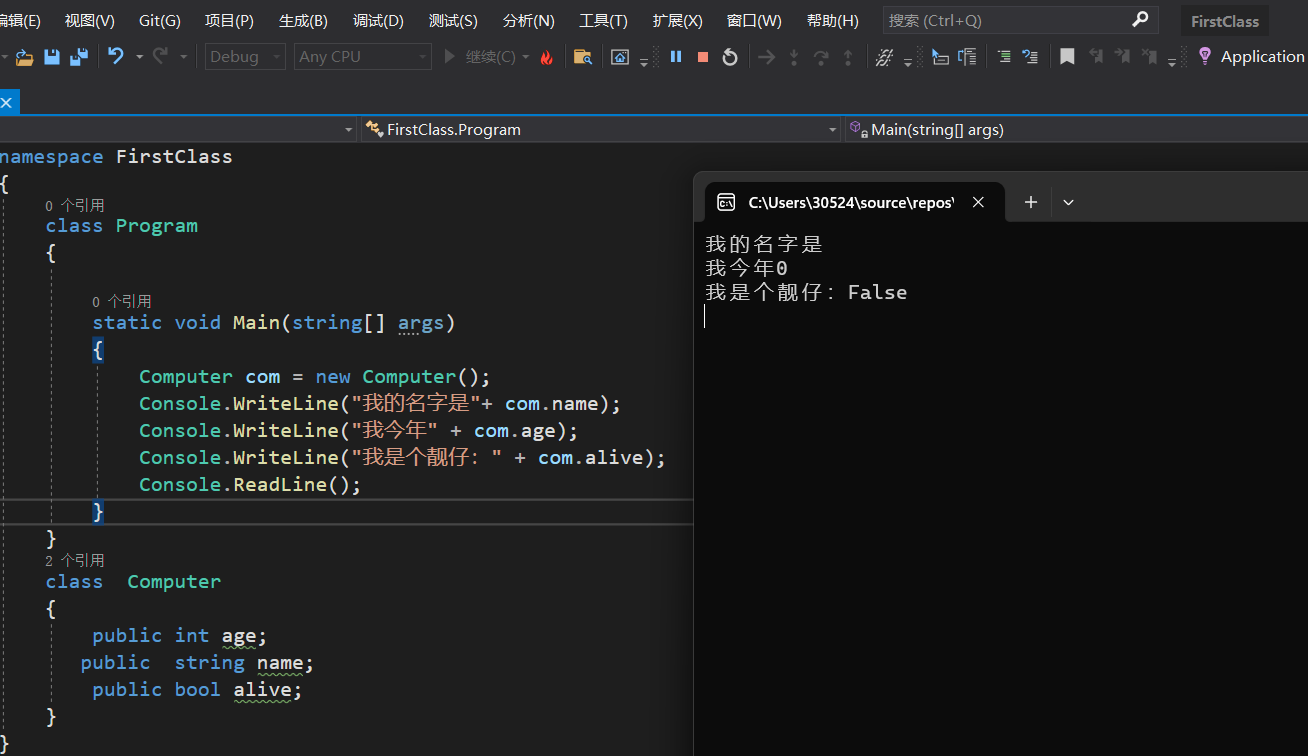Stop debugging with the red square
The width and height of the screenshot is (1308, 756).
pos(703,57)
